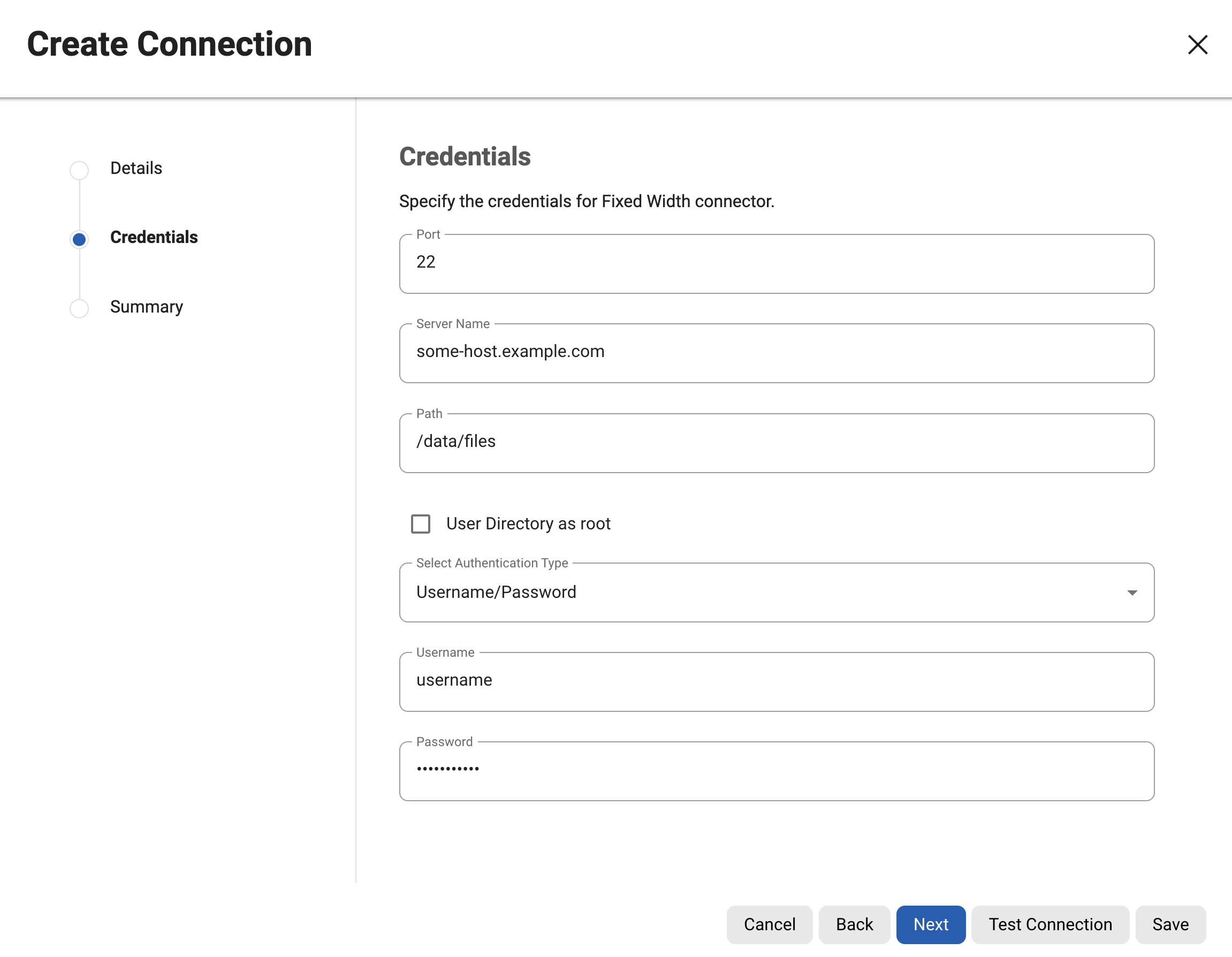Focus the Password field
This screenshot has height=957, width=1232.
pos(776,770)
